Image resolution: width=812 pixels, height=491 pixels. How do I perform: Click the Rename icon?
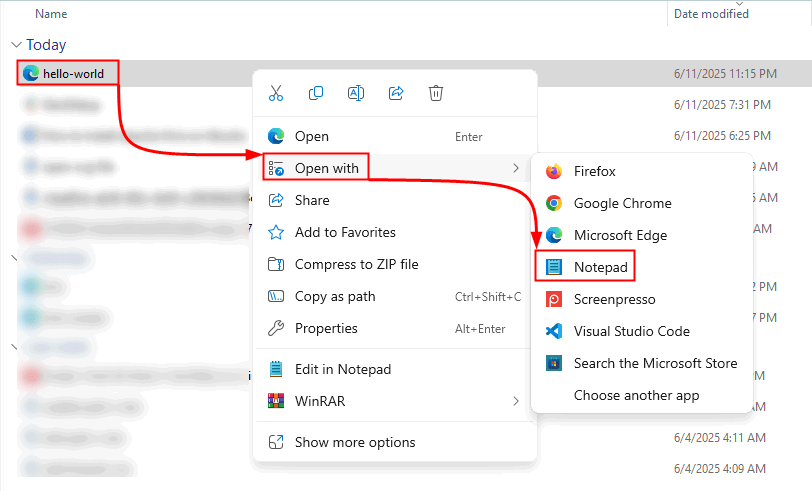[355, 93]
